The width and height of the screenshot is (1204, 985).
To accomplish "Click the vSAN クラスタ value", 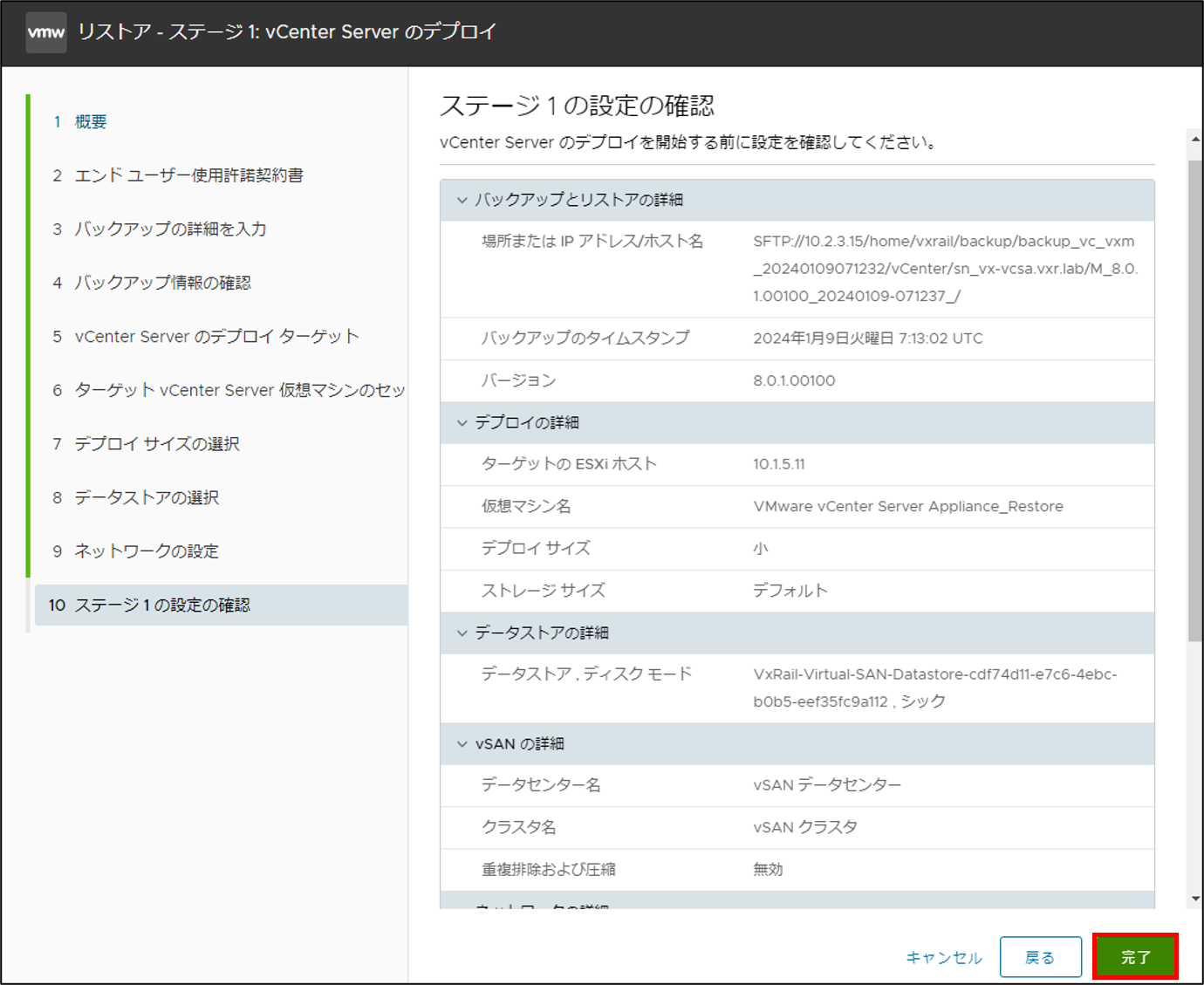I will point(805,827).
